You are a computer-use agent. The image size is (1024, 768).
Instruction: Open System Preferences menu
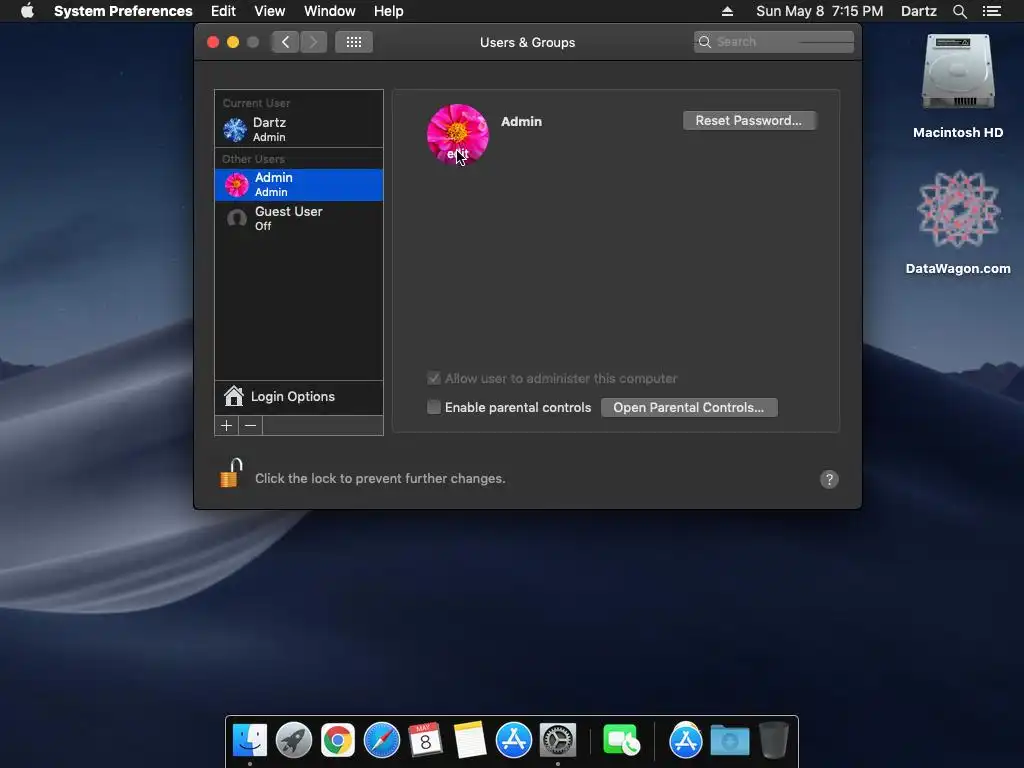click(123, 11)
